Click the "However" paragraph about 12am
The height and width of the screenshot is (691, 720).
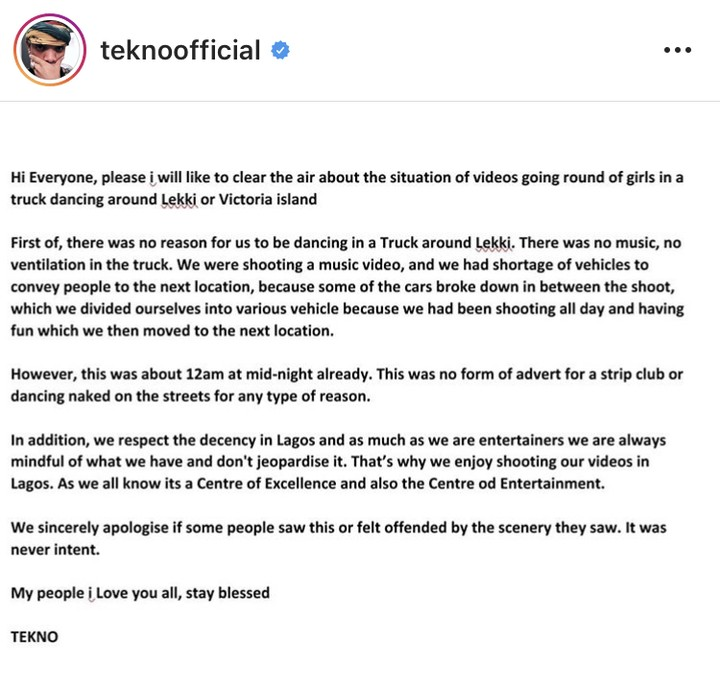pos(46,375)
